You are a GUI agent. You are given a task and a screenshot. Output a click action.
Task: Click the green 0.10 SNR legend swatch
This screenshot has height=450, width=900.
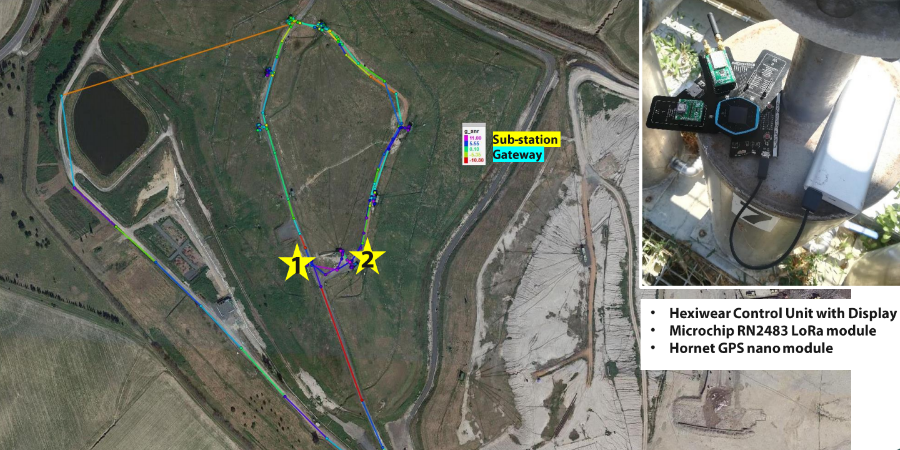pos(466,149)
